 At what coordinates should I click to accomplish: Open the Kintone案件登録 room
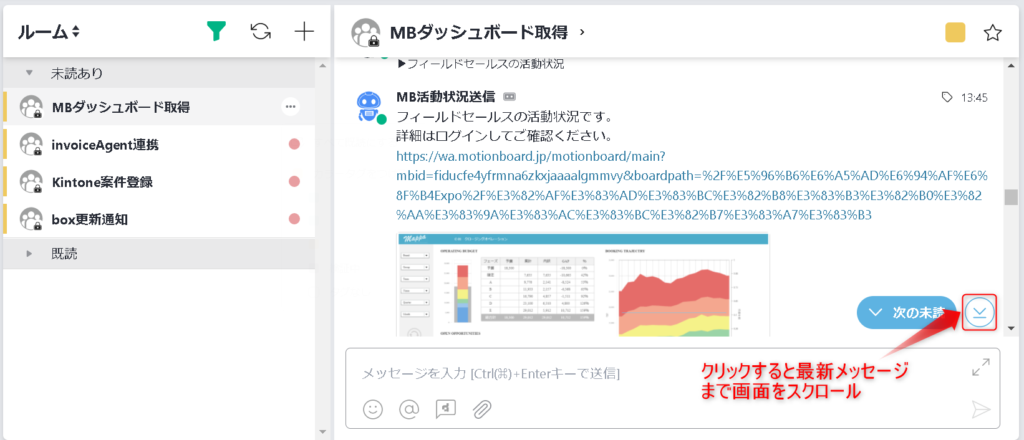(x=159, y=181)
